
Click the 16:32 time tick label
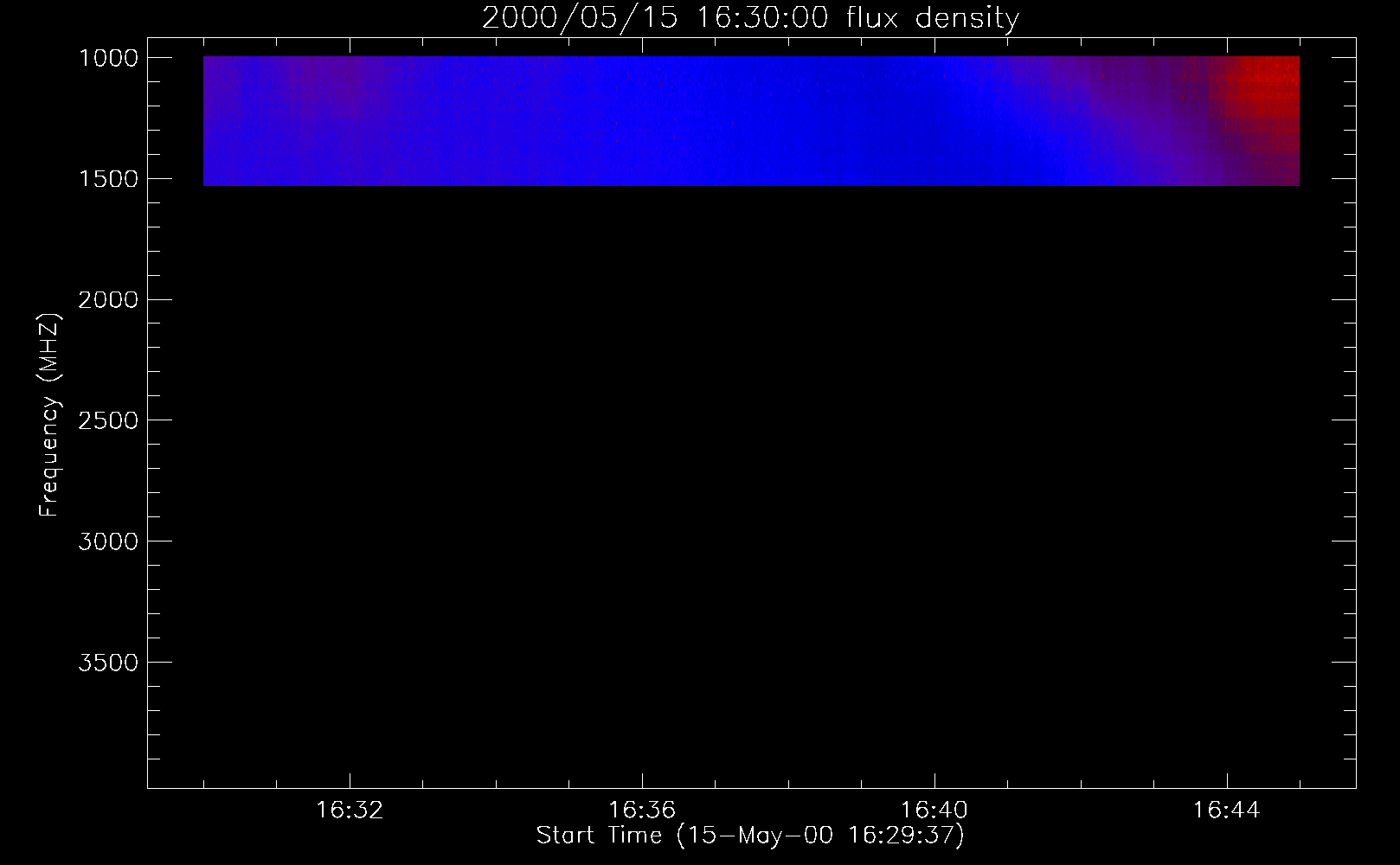pyautogui.click(x=350, y=811)
